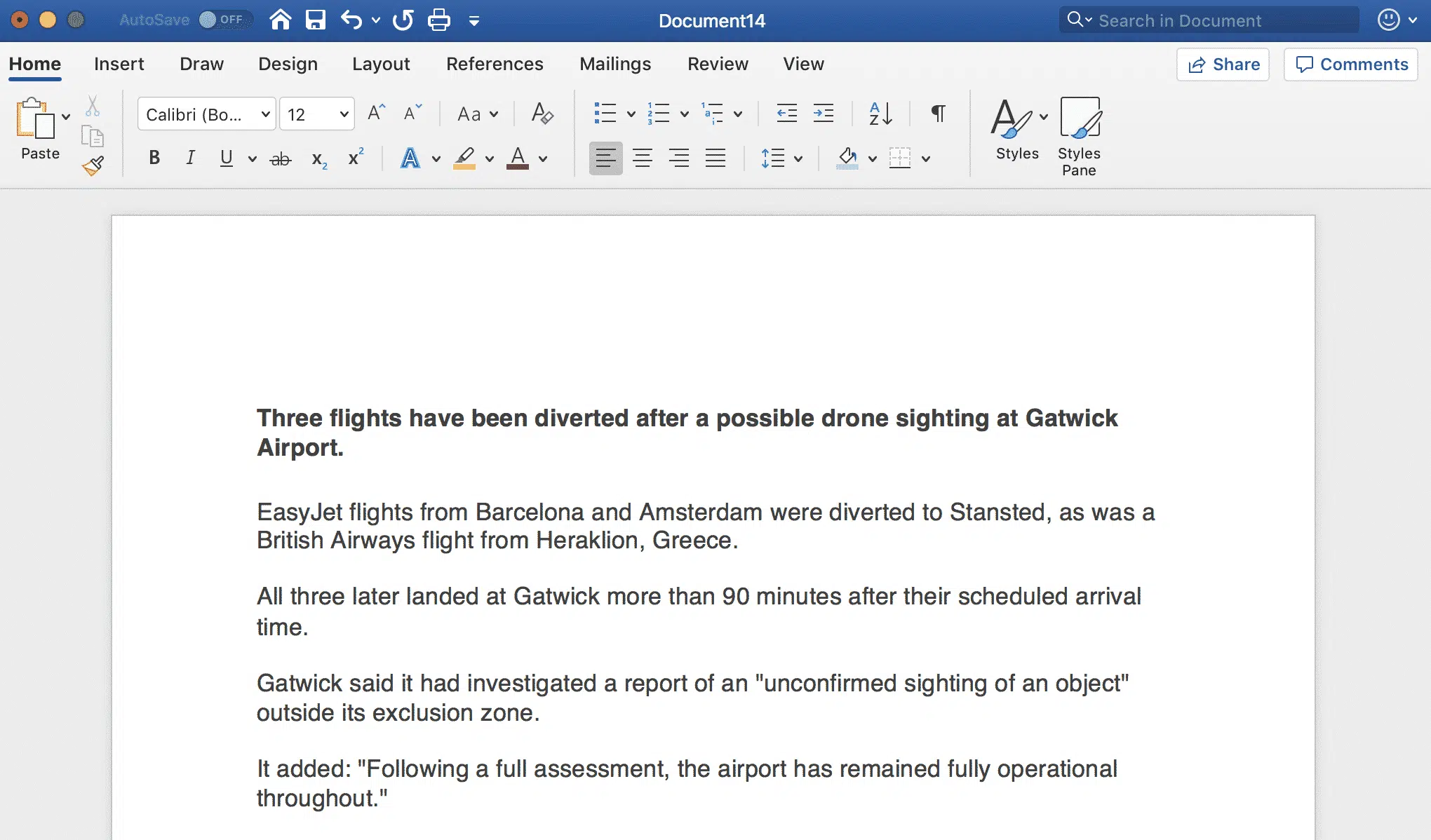Image resolution: width=1431 pixels, height=840 pixels.
Task: Customize Quick Access Toolbar arrow
Action: pos(474,21)
